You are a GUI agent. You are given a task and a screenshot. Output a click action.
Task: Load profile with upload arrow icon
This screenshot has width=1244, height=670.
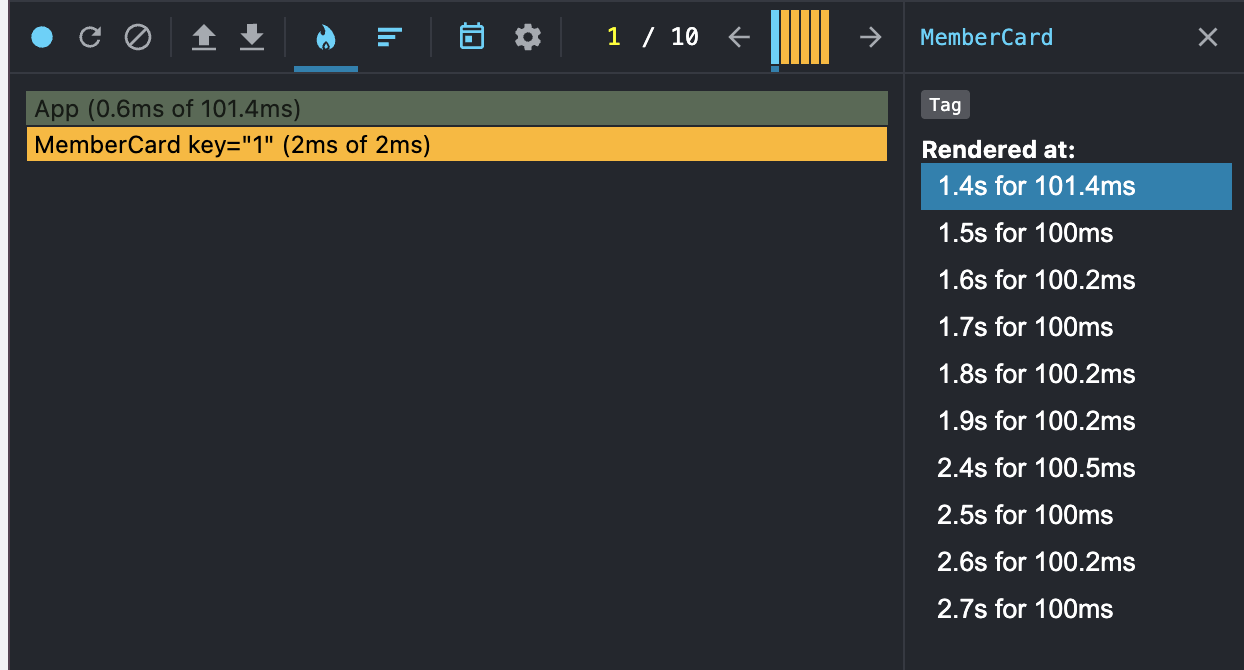coord(204,38)
